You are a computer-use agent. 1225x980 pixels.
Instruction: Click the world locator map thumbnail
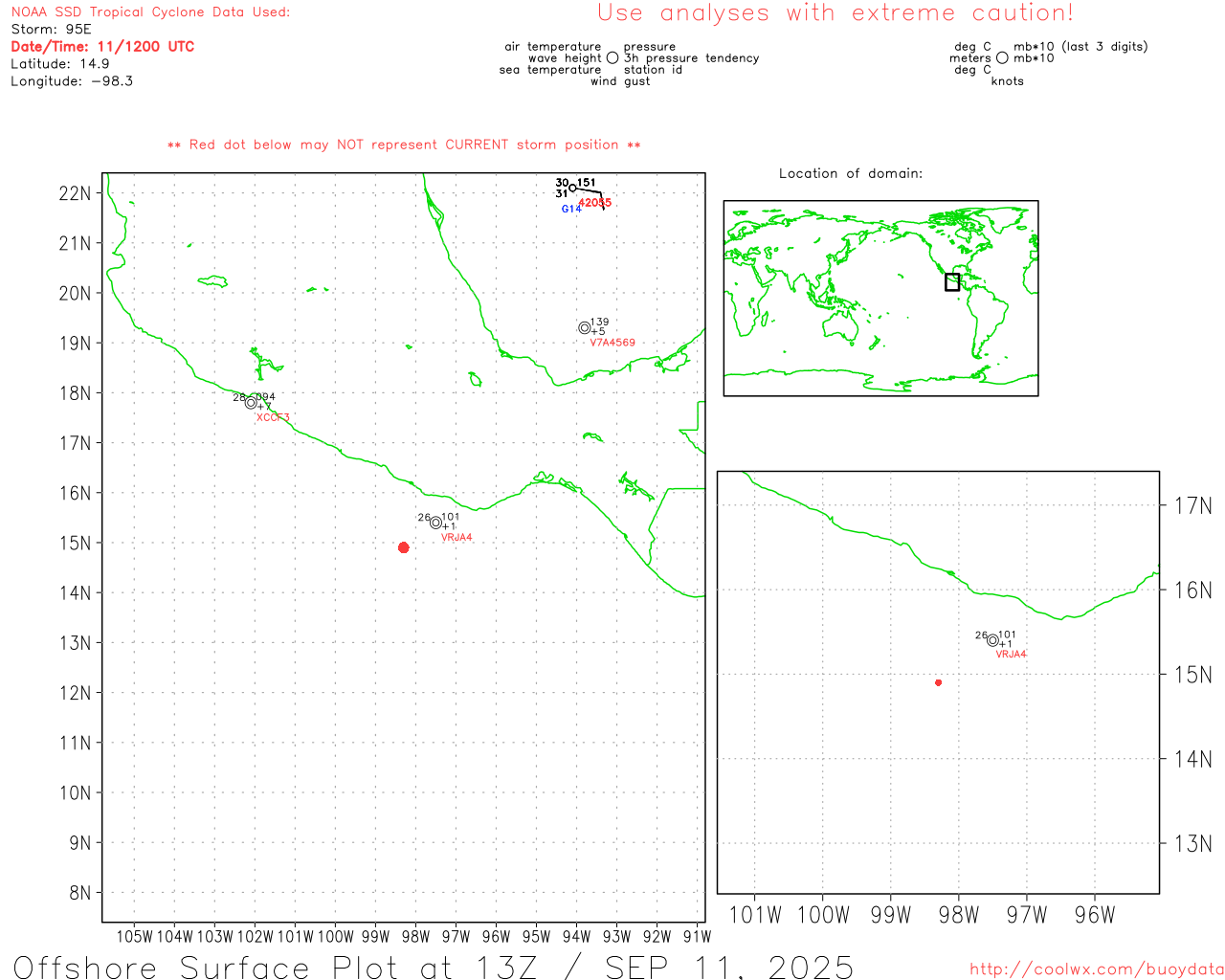click(880, 299)
